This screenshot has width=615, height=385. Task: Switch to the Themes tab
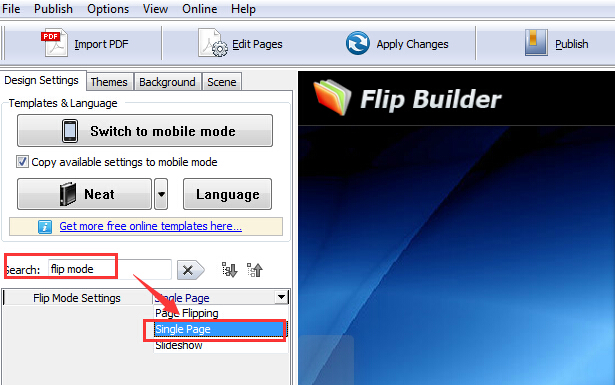click(x=109, y=82)
